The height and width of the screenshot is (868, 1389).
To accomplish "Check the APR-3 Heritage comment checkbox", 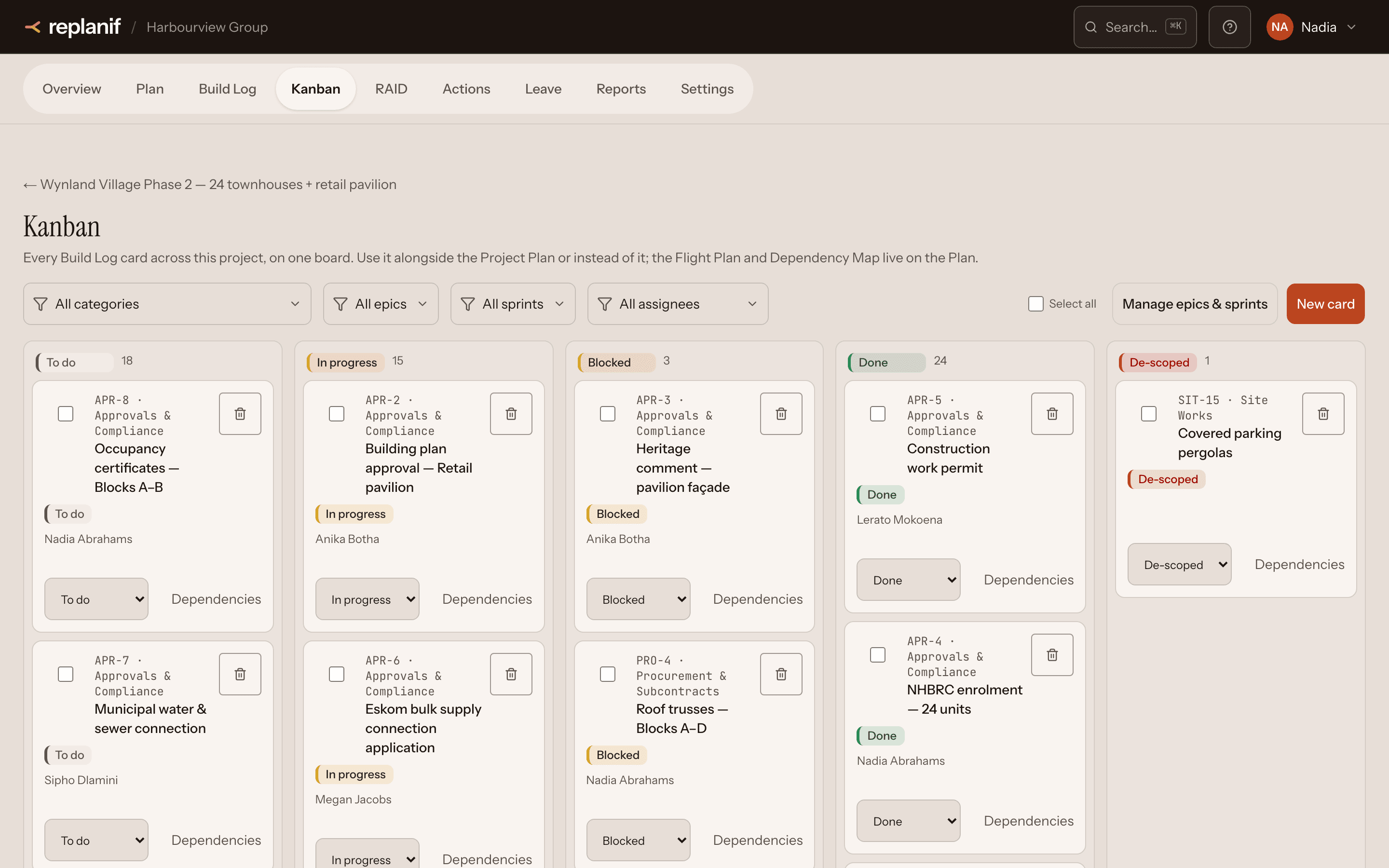I will 607,413.
